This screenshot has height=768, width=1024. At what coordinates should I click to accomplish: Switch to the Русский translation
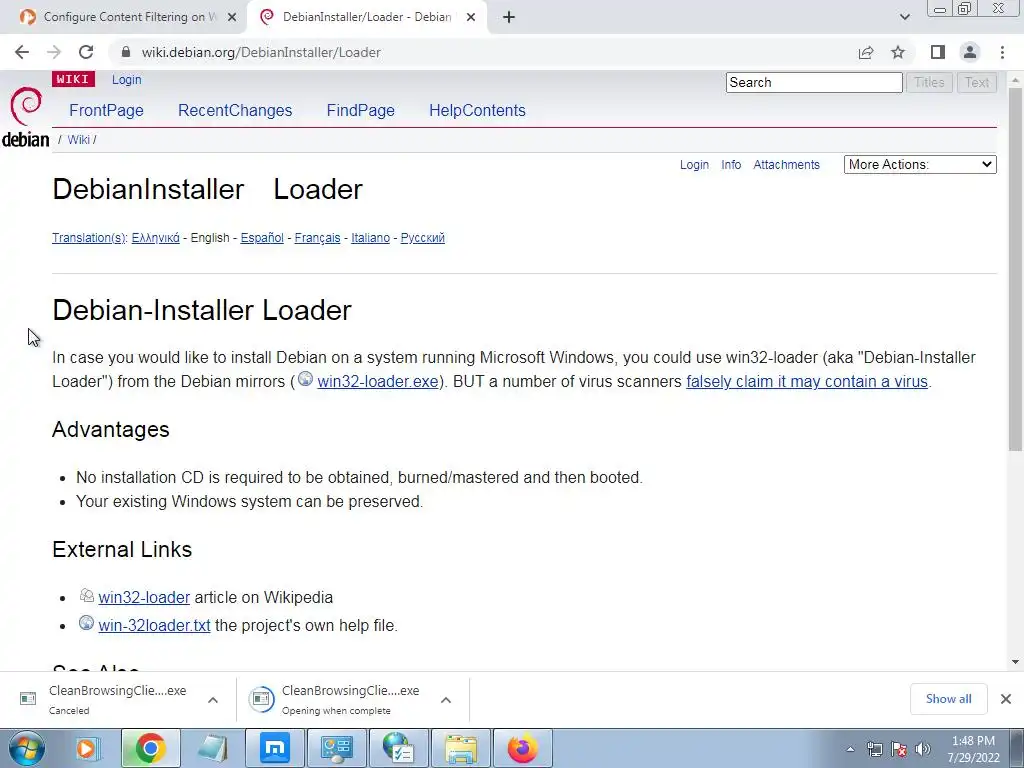click(x=423, y=238)
